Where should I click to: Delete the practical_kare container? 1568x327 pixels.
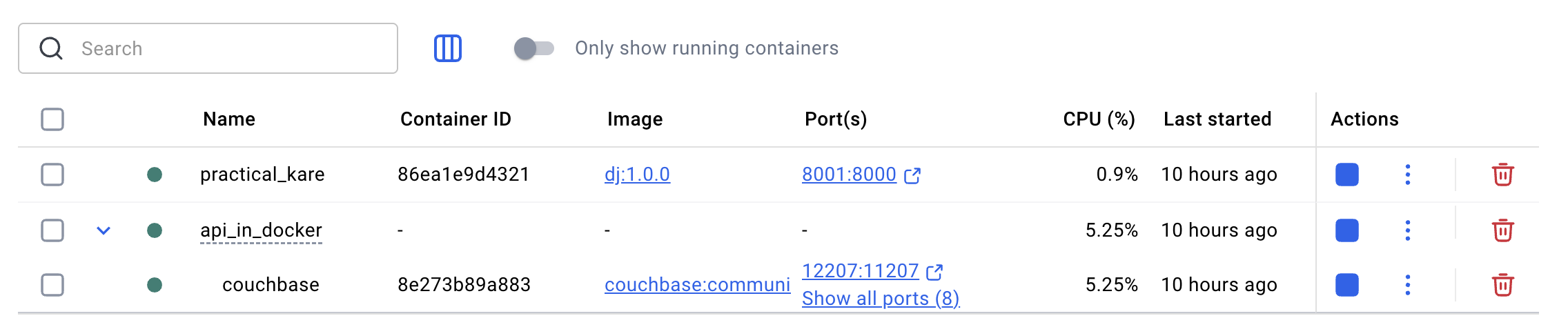(x=1502, y=175)
